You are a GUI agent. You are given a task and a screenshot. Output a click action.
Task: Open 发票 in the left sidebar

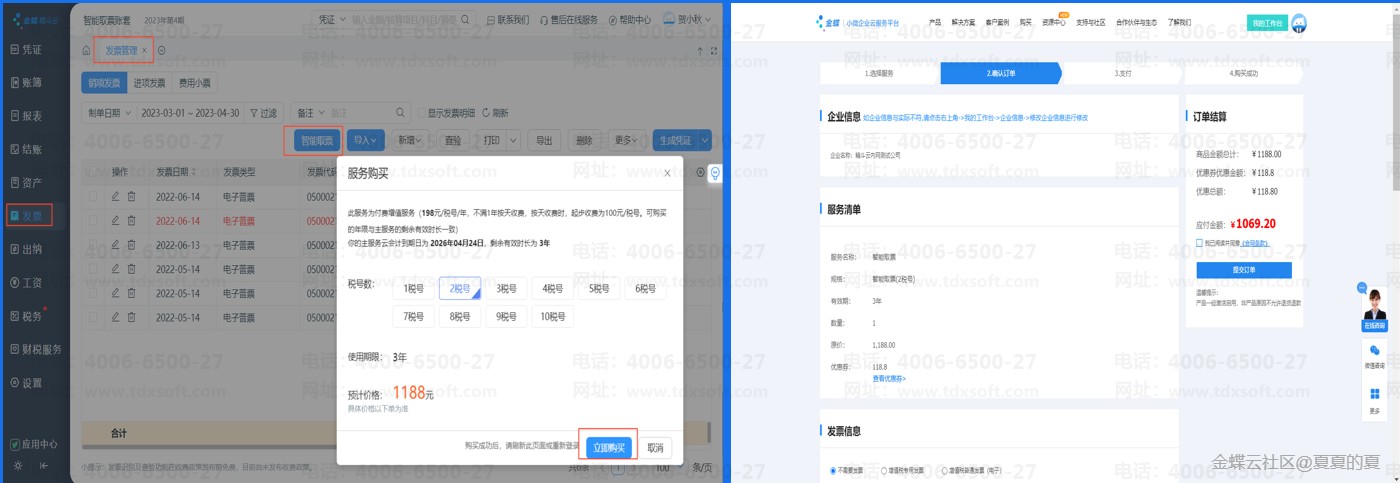coord(33,215)
